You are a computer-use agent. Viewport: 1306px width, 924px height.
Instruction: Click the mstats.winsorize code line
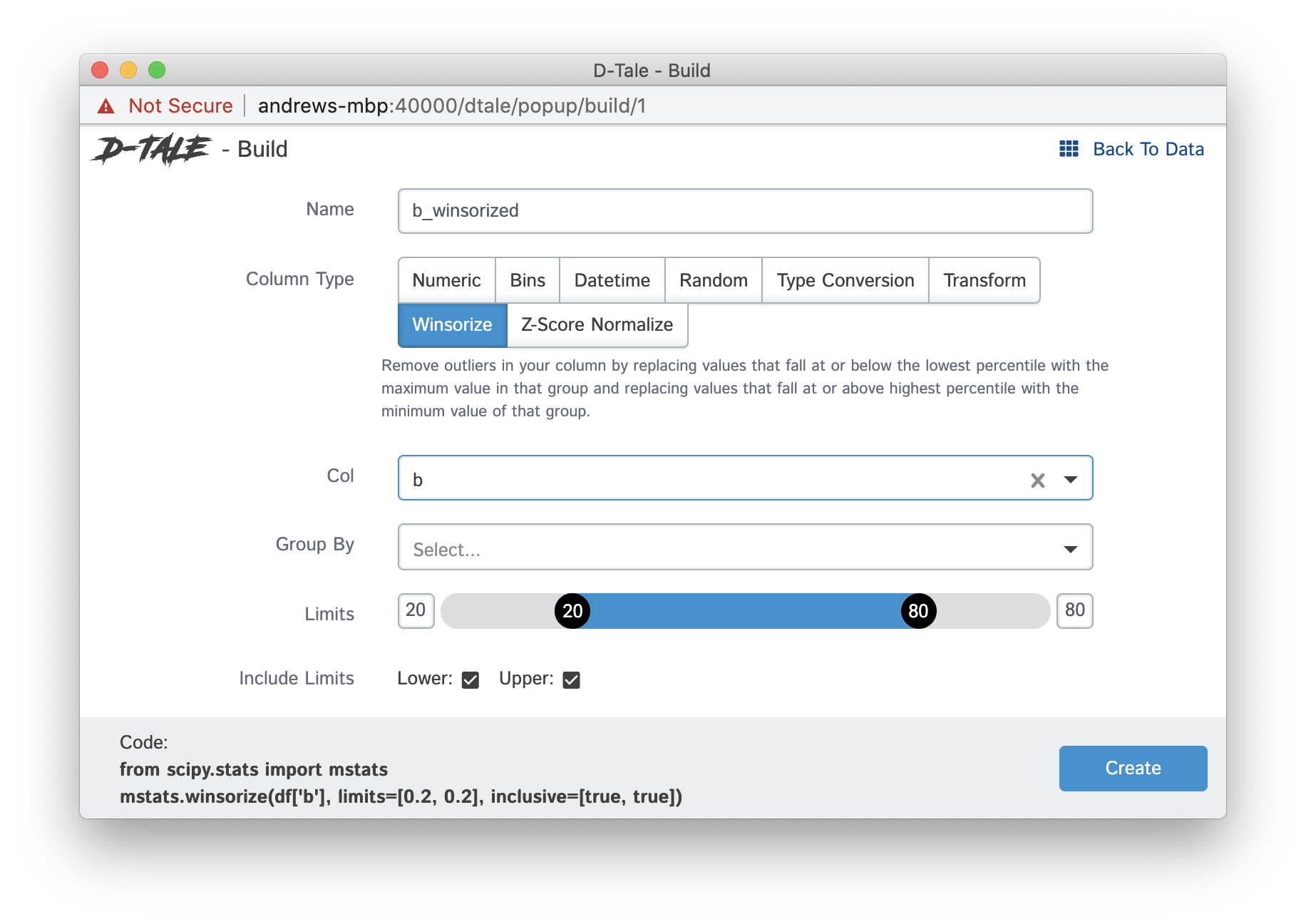coord(401,796)
